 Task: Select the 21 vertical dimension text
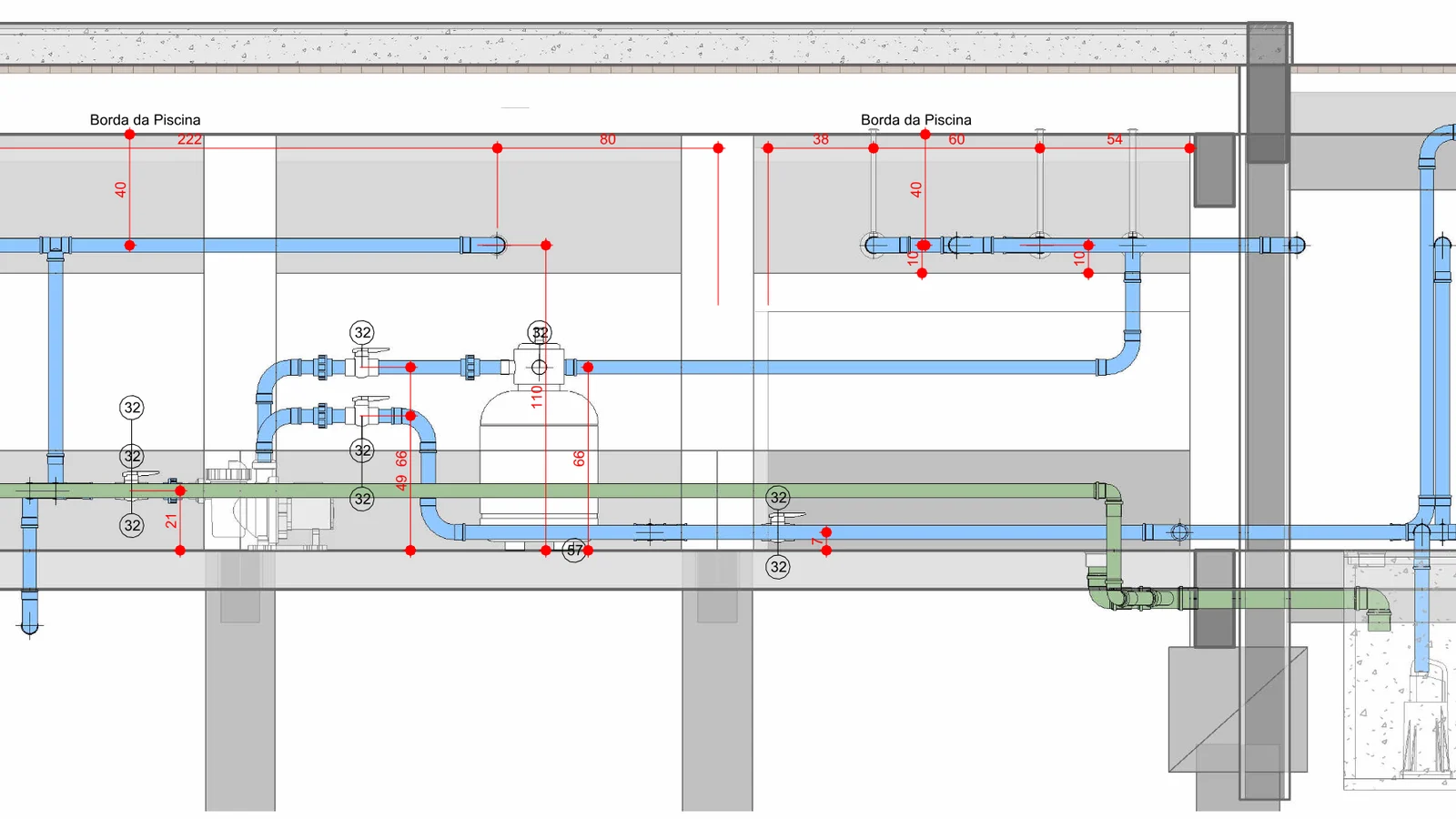tap(171, 521)
